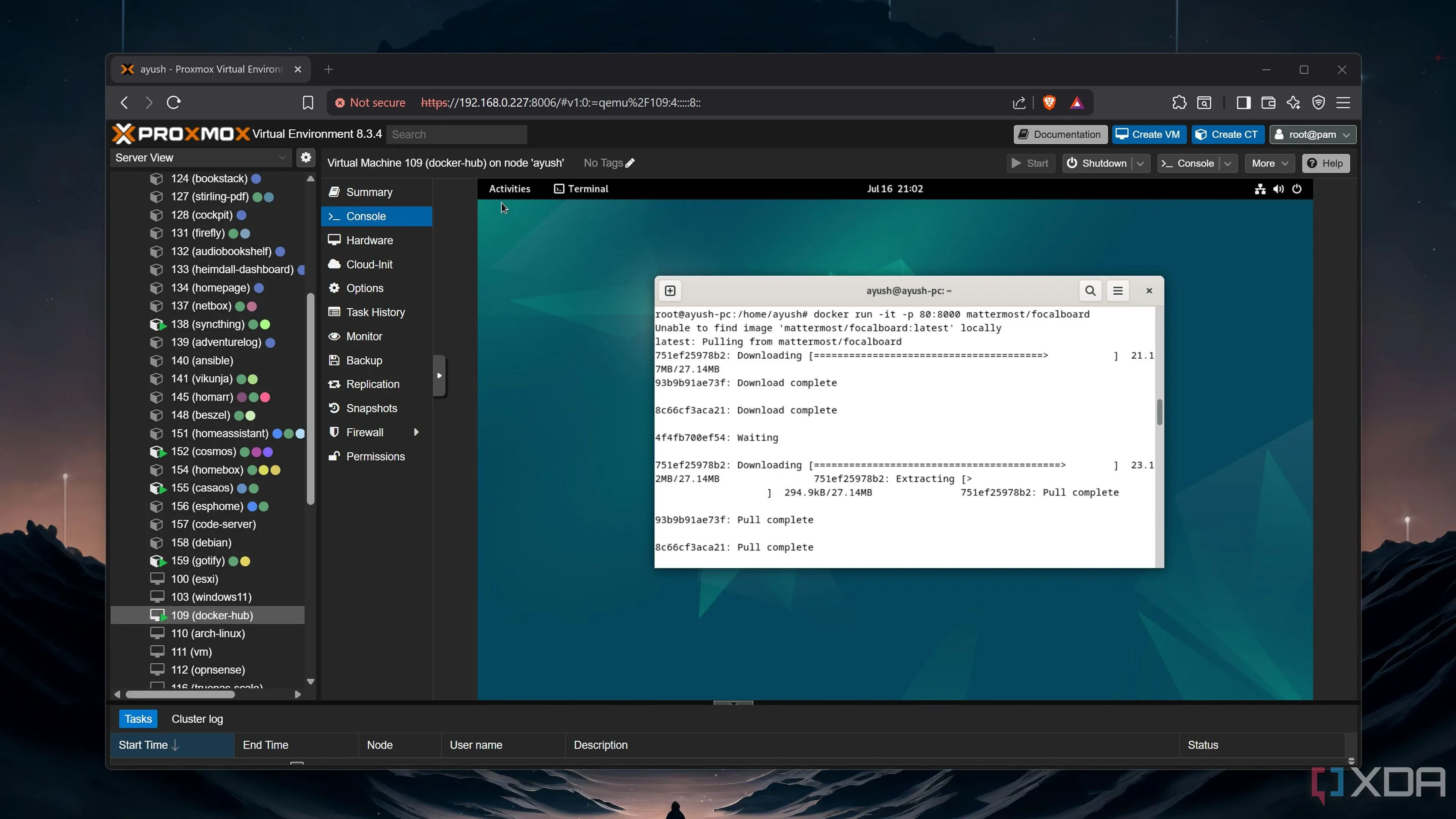Switch to the Cluster log tab
1456x819 pixels.
pos(197,719)
